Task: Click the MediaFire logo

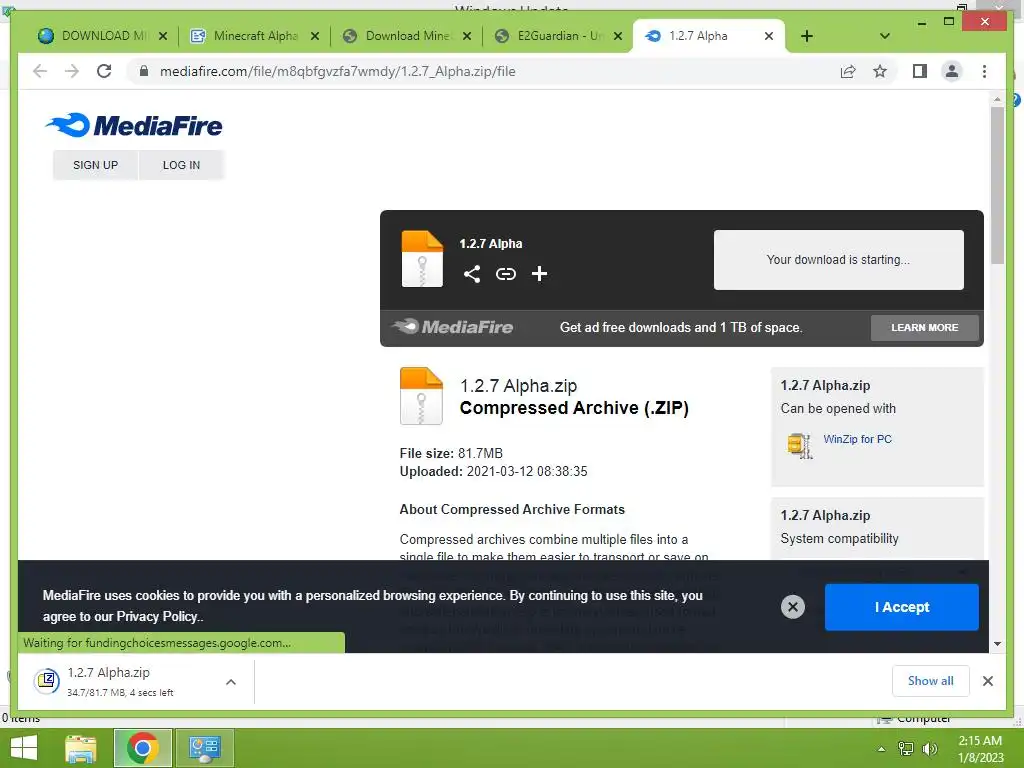Action: 134,125
